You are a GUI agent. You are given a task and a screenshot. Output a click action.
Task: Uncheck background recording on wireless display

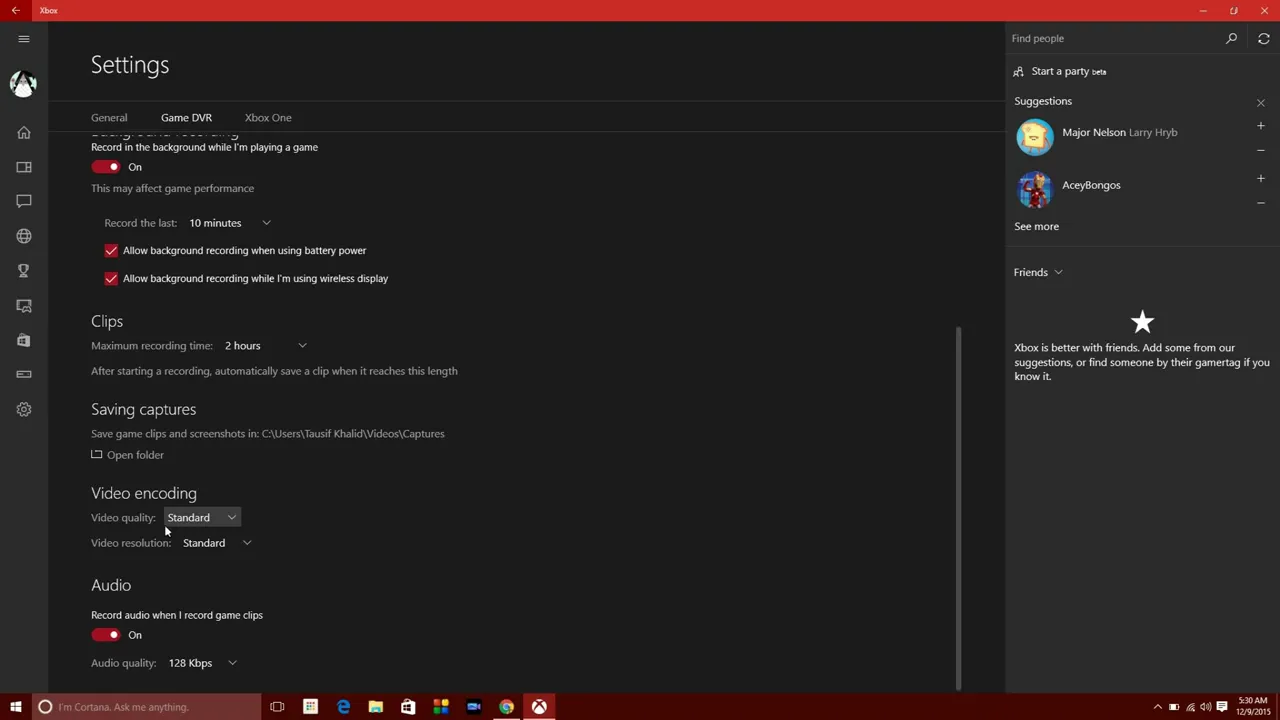[111, 278]
